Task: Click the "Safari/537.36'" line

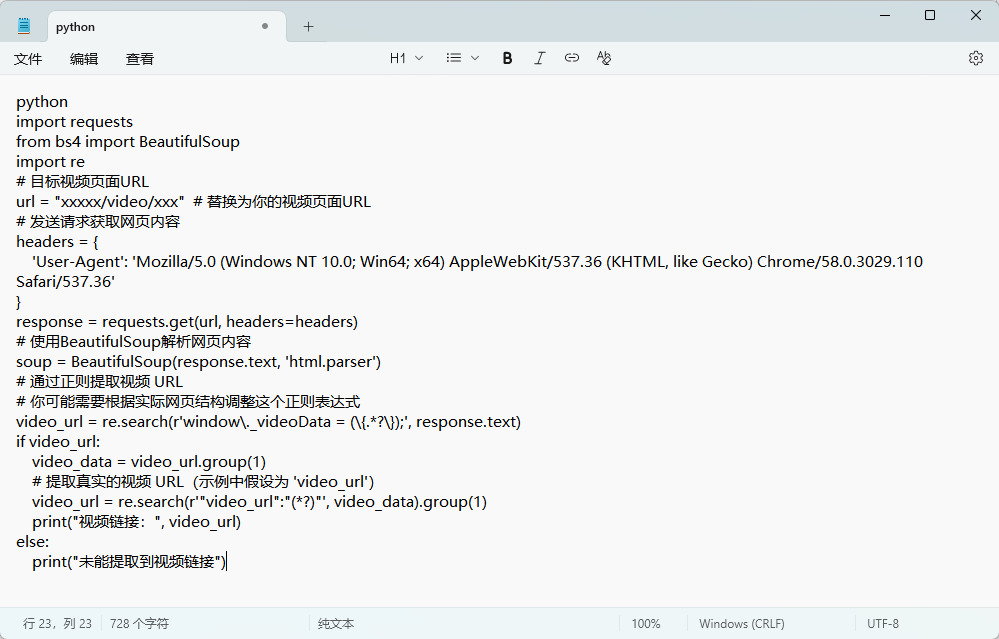Action: click(66, 282)
